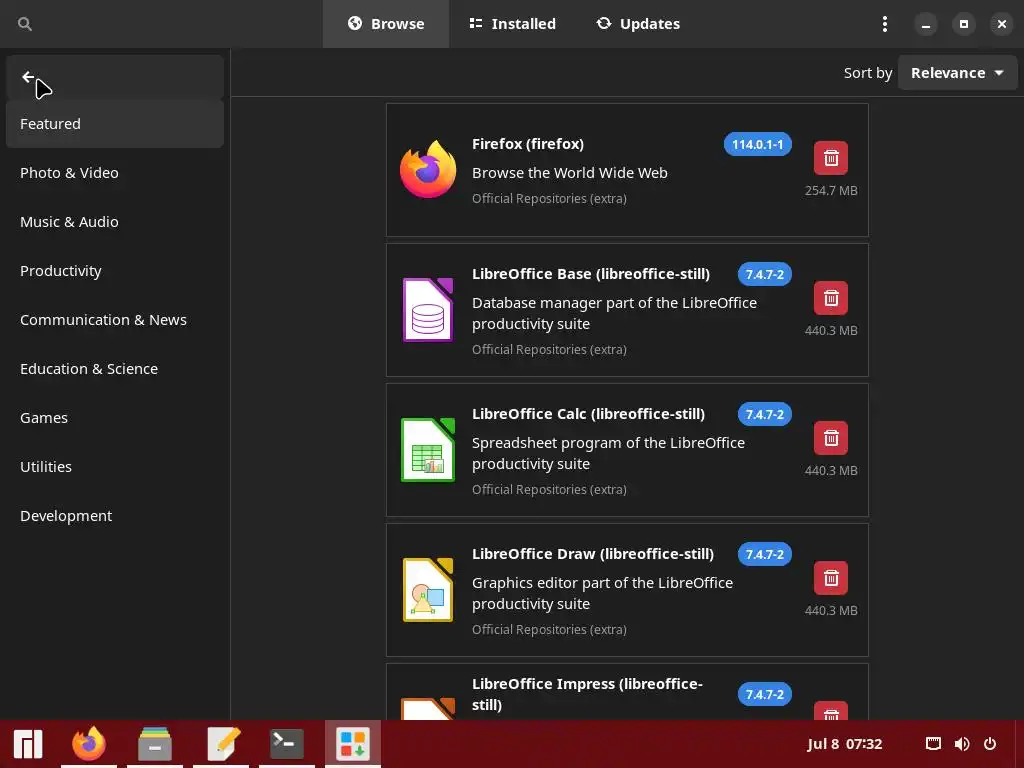Click the clock showing Jul 8 07:32
This screenshot has height=768, width=1024.
844,744
